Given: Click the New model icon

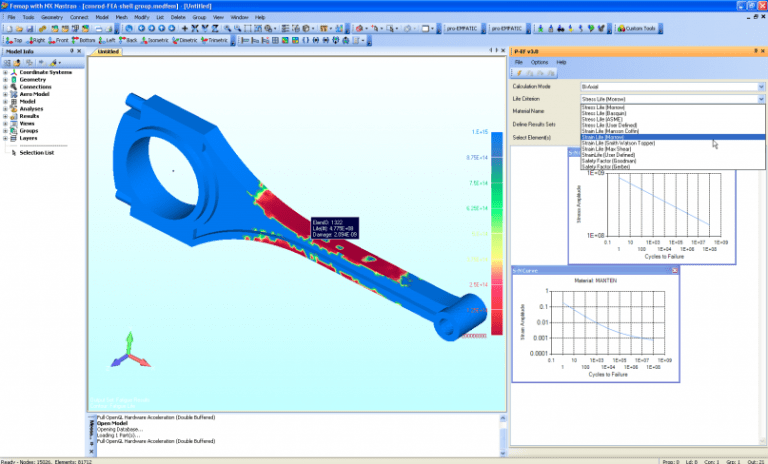Looking at the screenshot, I should [9, 29].
